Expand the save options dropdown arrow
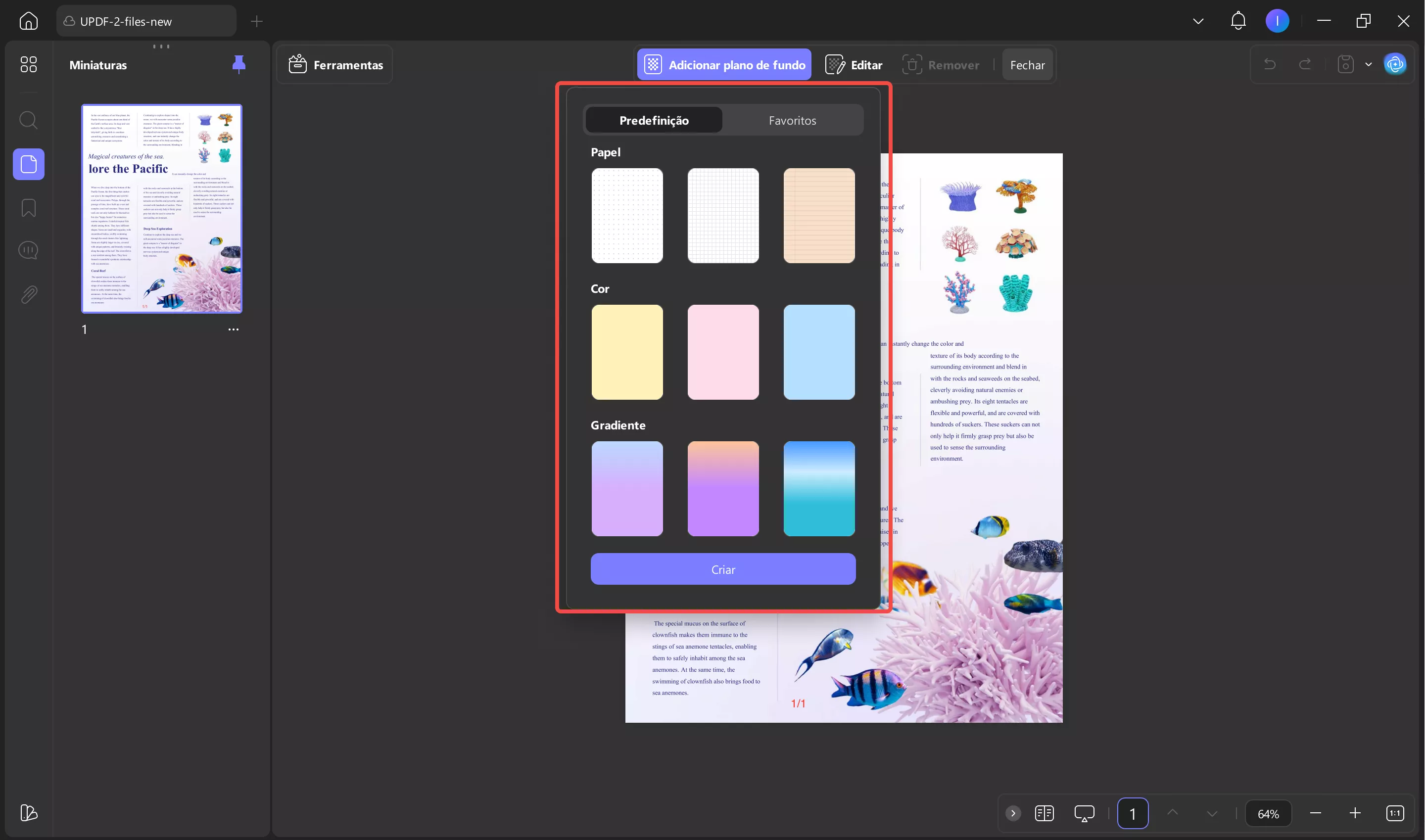Screen dimensions: 1425x840 (1369, 64)
